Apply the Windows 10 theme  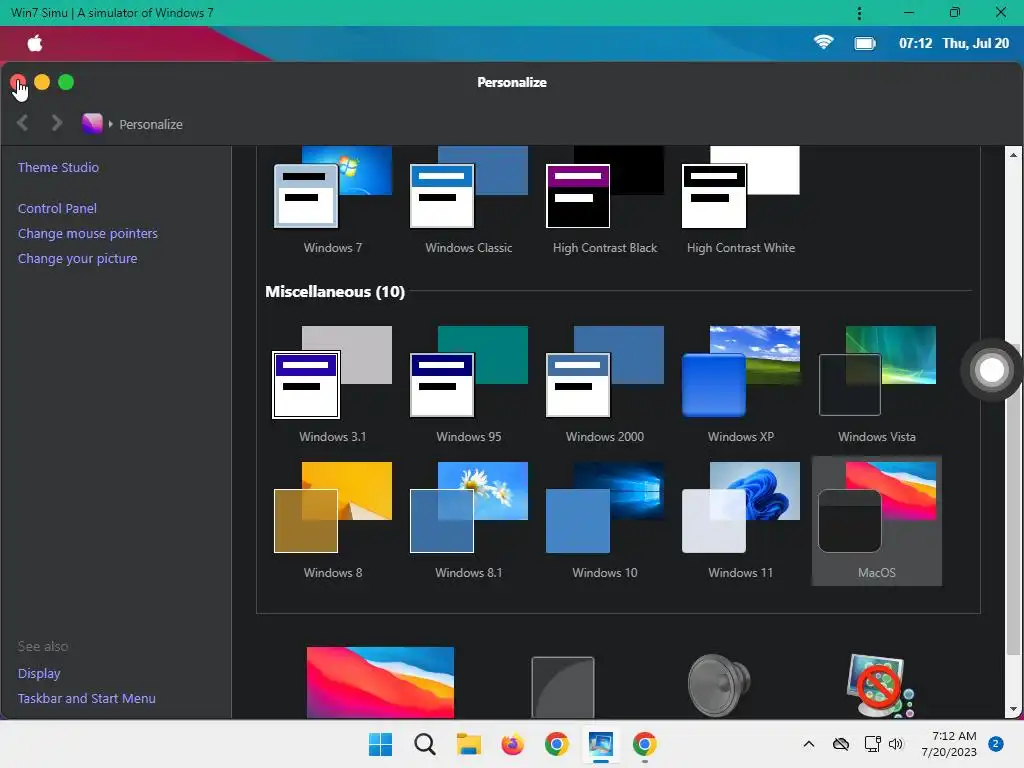pyautogui.click(x=605, y=520)
